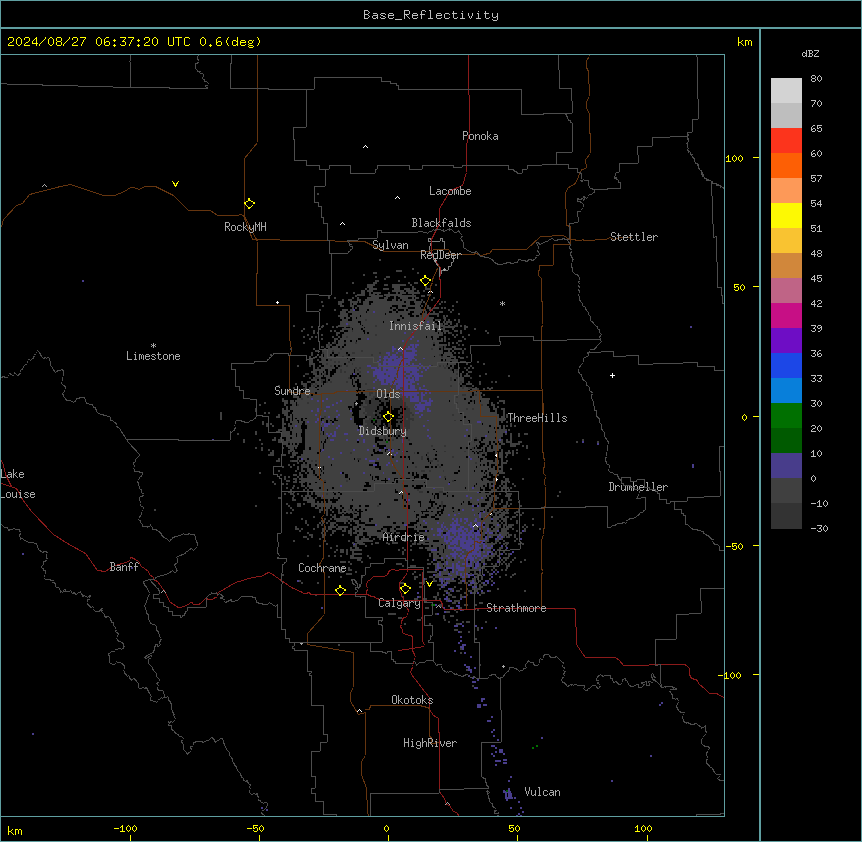Pick the red 60-65 dBZ legend swatch
The width and height of the screenshot is (862, 842).
pyautogui.click(x=786, y=141)
